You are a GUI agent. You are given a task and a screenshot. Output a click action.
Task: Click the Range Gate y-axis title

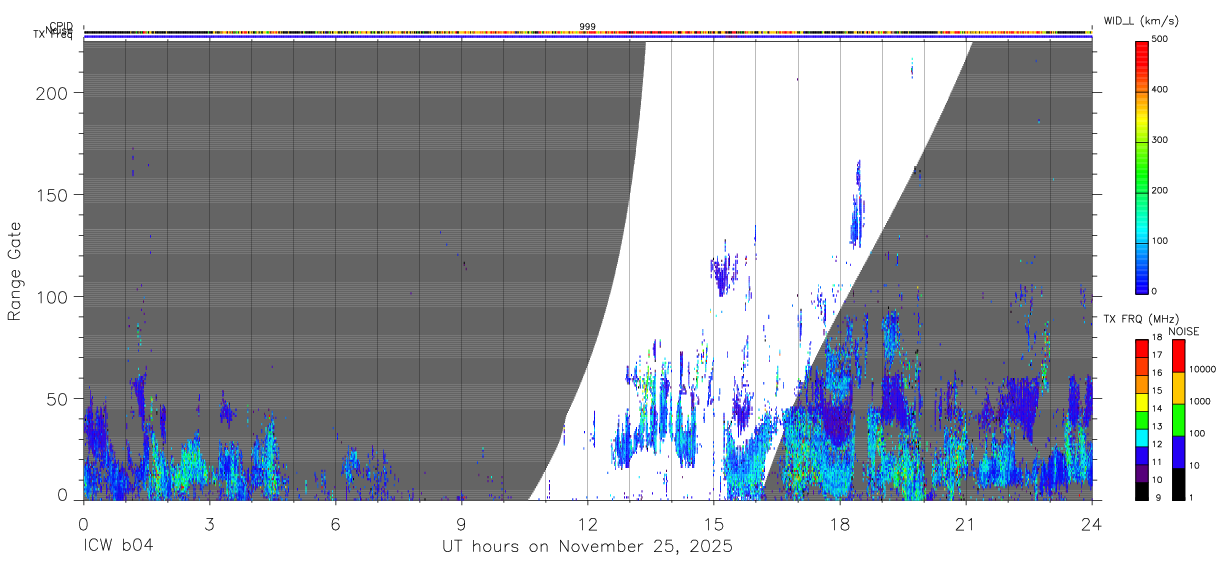(x=15, y=272)
